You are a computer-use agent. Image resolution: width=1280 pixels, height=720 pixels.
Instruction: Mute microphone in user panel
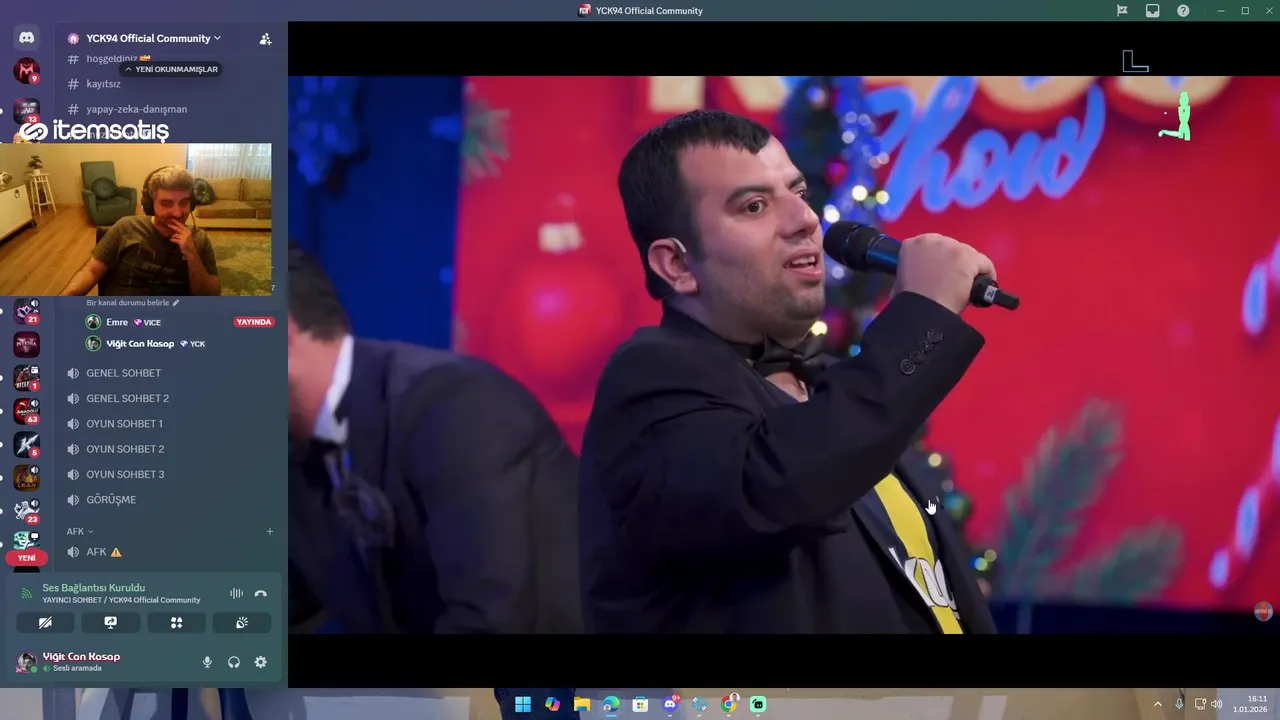[x=207, y=662]
